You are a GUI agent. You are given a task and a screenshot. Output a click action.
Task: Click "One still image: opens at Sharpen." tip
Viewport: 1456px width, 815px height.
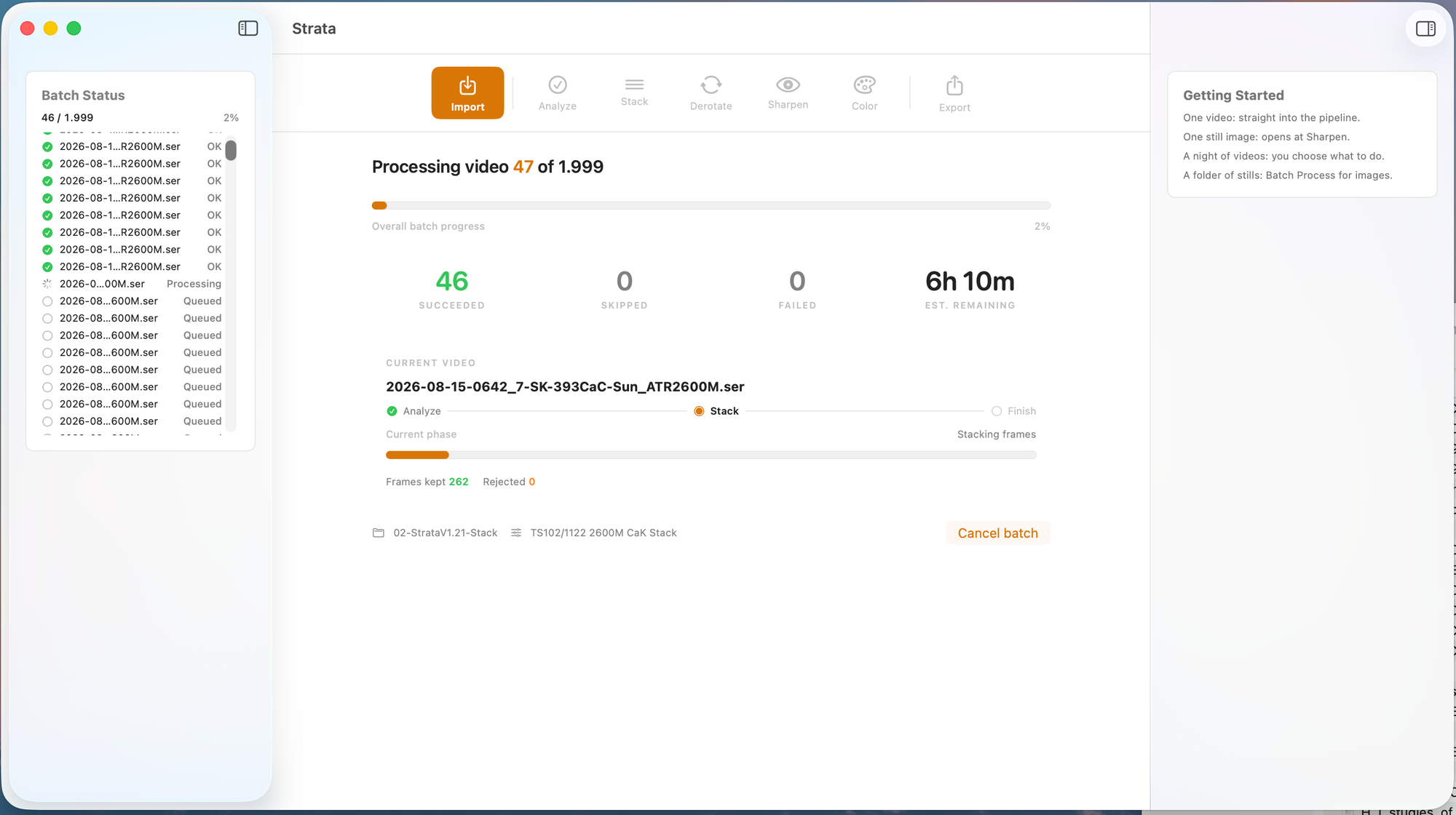(1266, 137)
